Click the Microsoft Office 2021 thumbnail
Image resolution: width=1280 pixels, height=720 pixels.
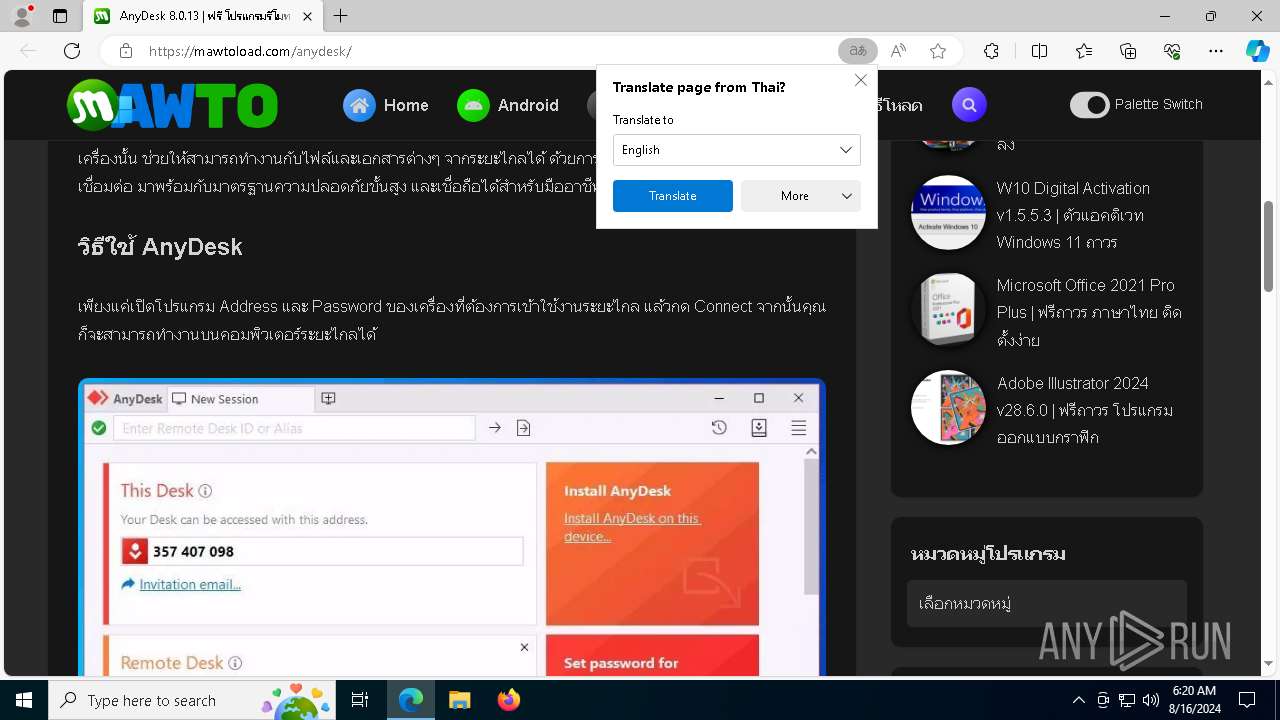(x=948, y=310)
